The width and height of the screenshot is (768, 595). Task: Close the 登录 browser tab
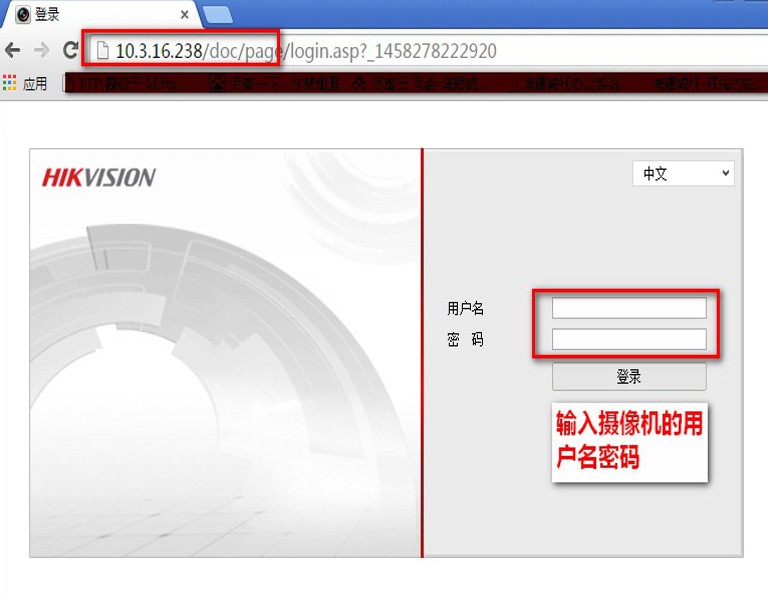tap(185, 15)
